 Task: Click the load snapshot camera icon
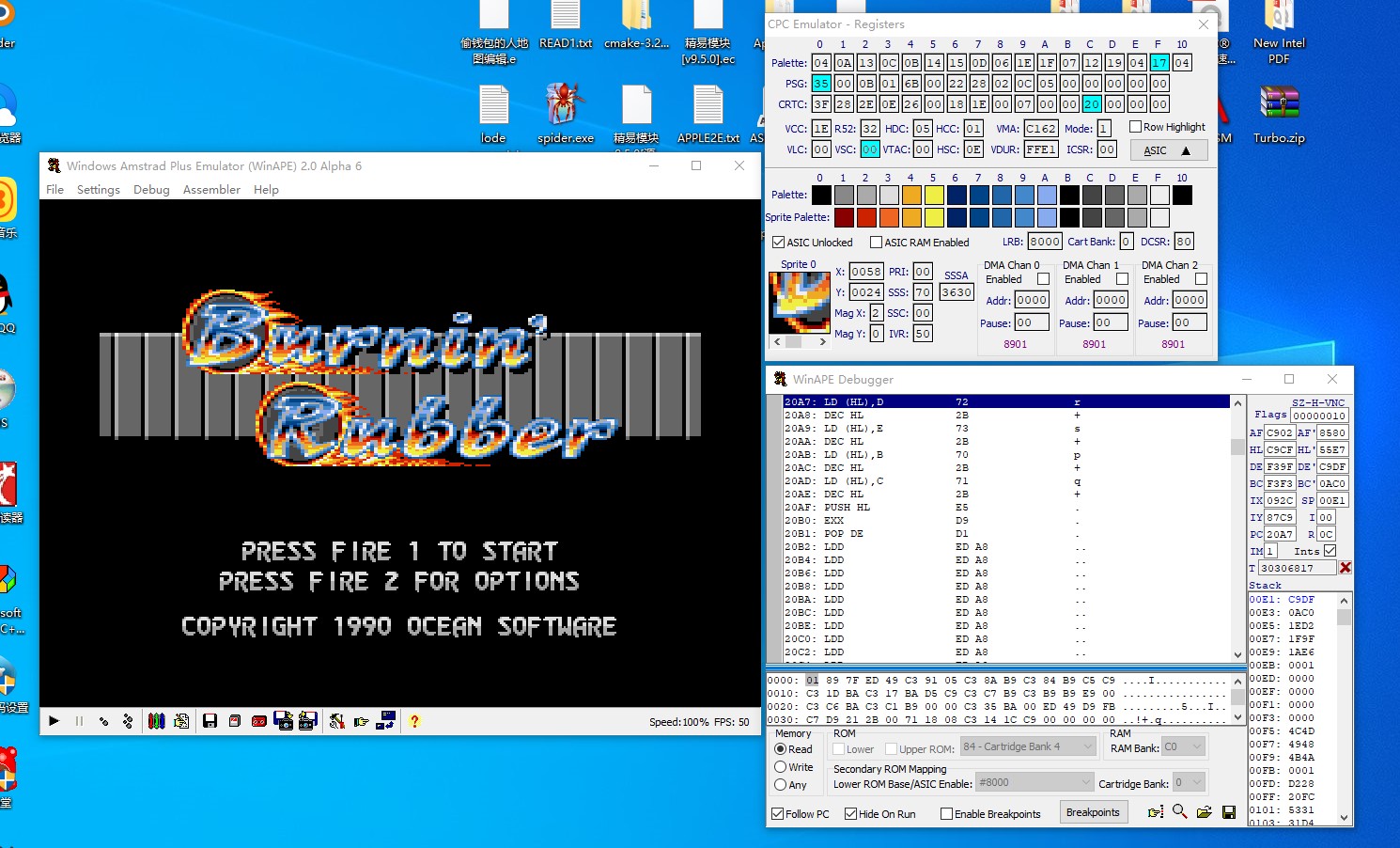tap(307, 721)
